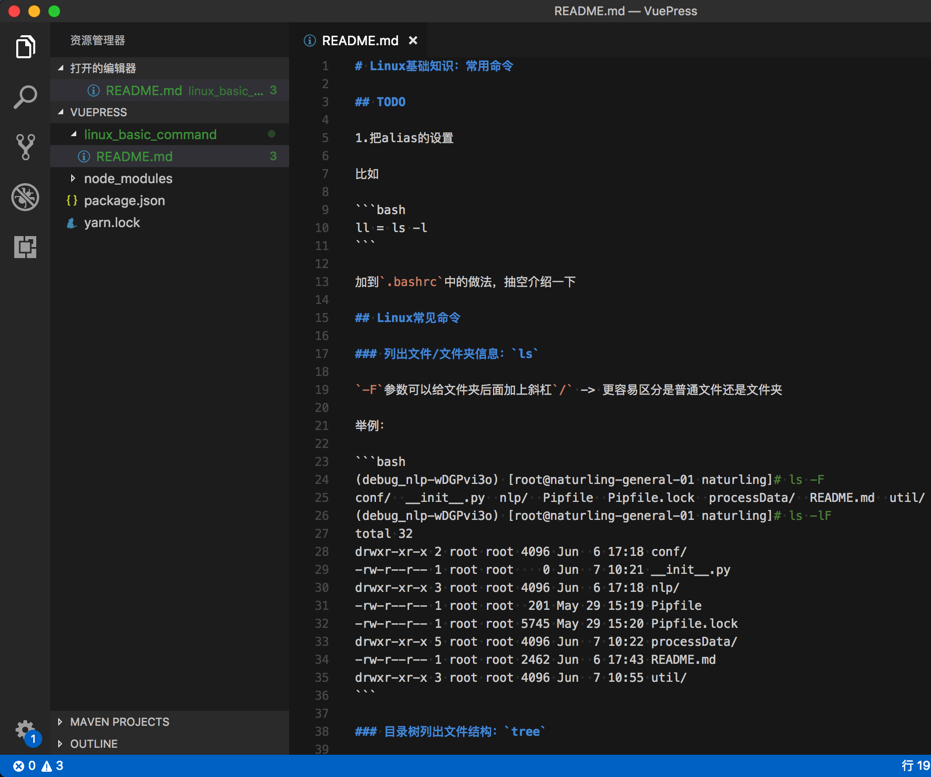
Task: Open the Source Control view icon
Action: tap(25, 147)
